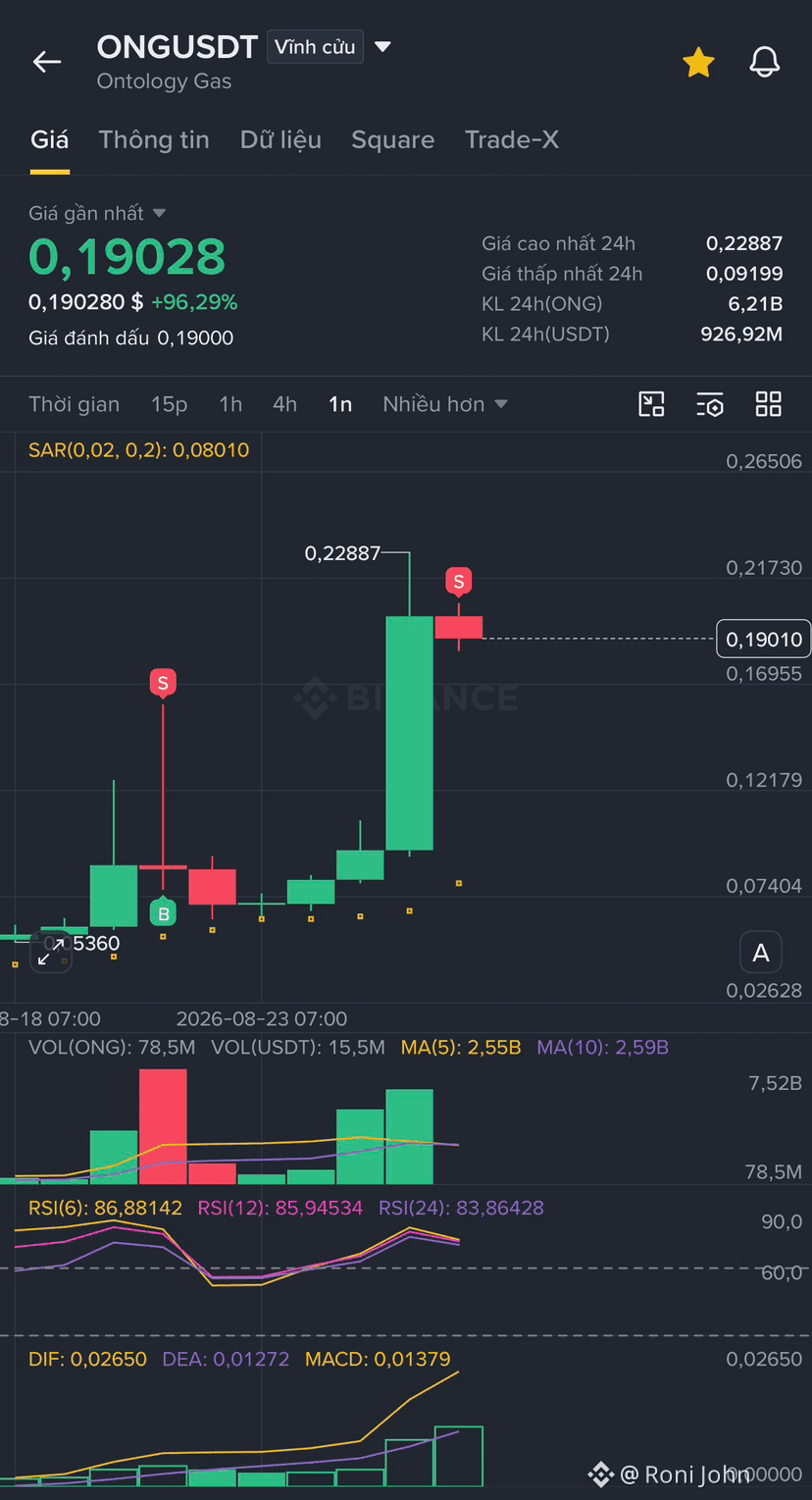Click the RSI(12): 85,94534 label
The width and height of the screenshot is (812, 1500).
[280, 1208]
